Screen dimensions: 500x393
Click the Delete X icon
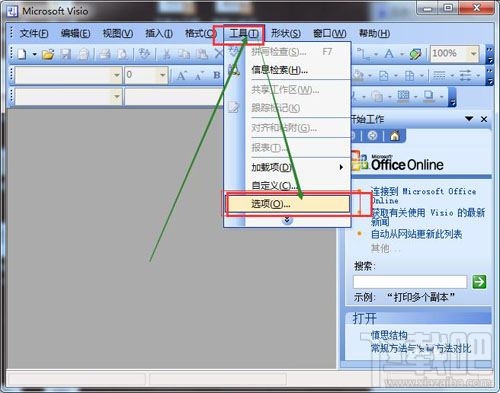[x=218, y=53]
